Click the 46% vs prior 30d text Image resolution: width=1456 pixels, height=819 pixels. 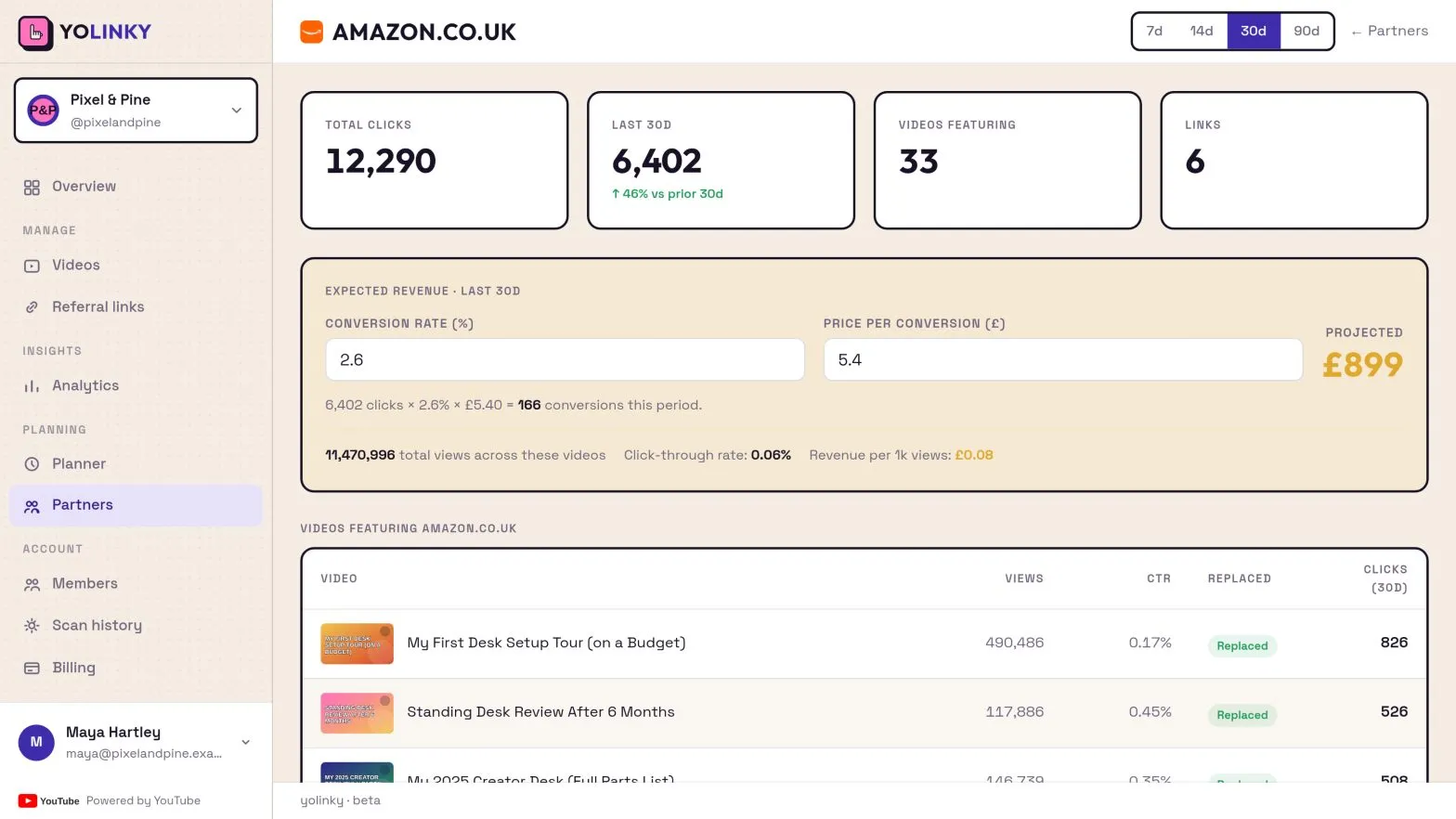667,194
